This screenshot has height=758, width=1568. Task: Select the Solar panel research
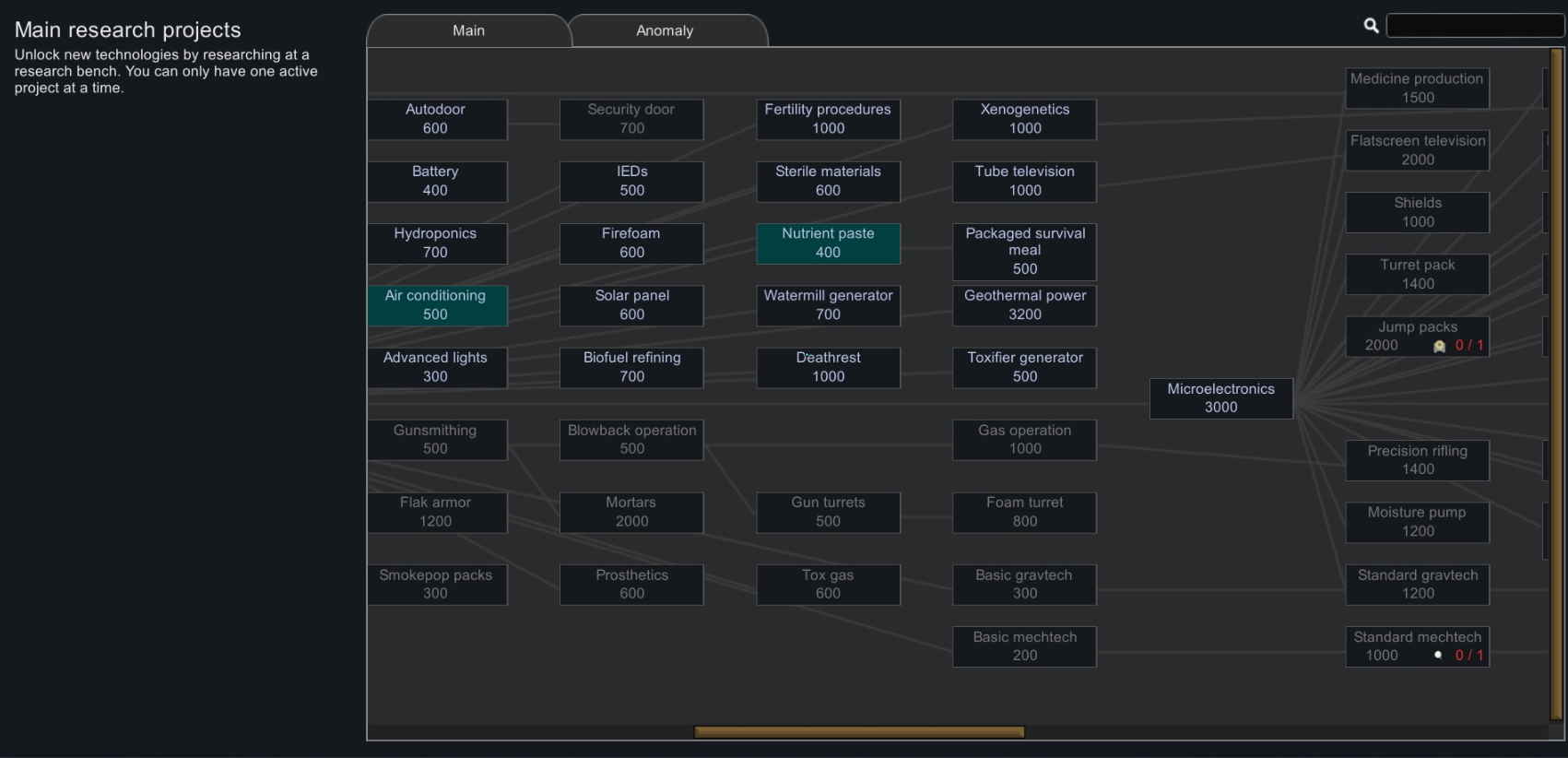(631, 305)
